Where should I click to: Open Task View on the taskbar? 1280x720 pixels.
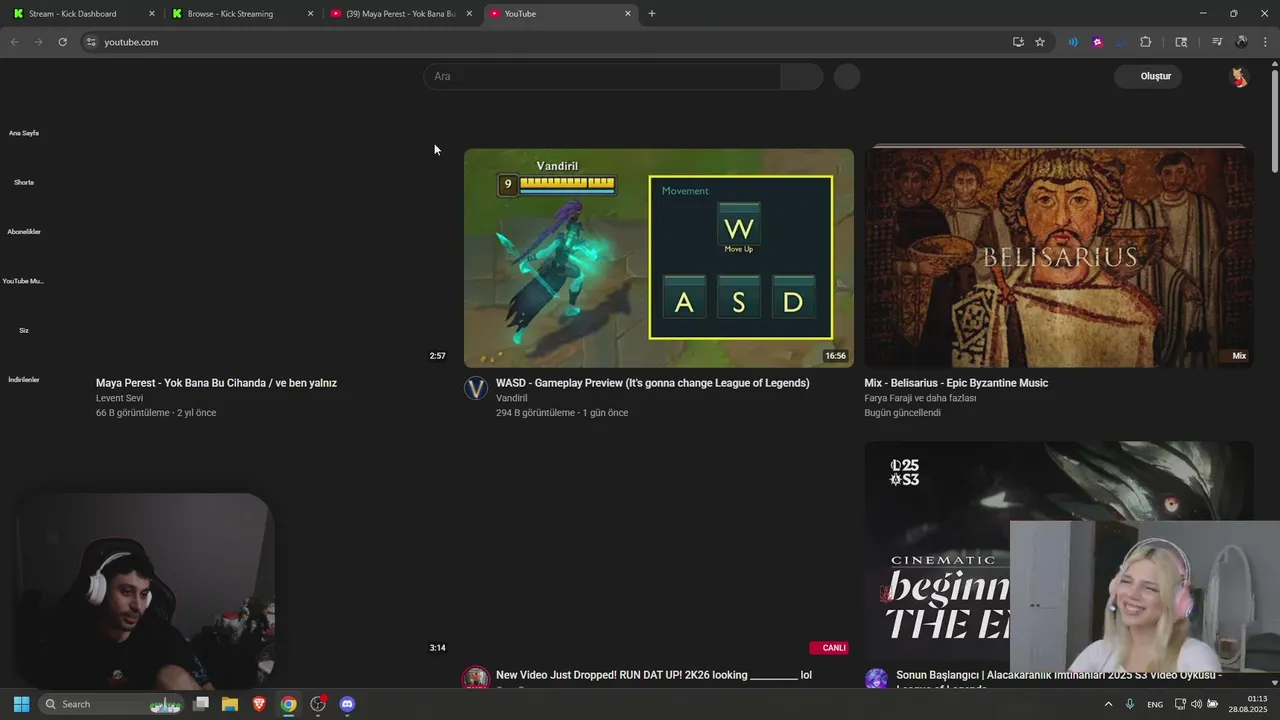[x=201, y=704]
